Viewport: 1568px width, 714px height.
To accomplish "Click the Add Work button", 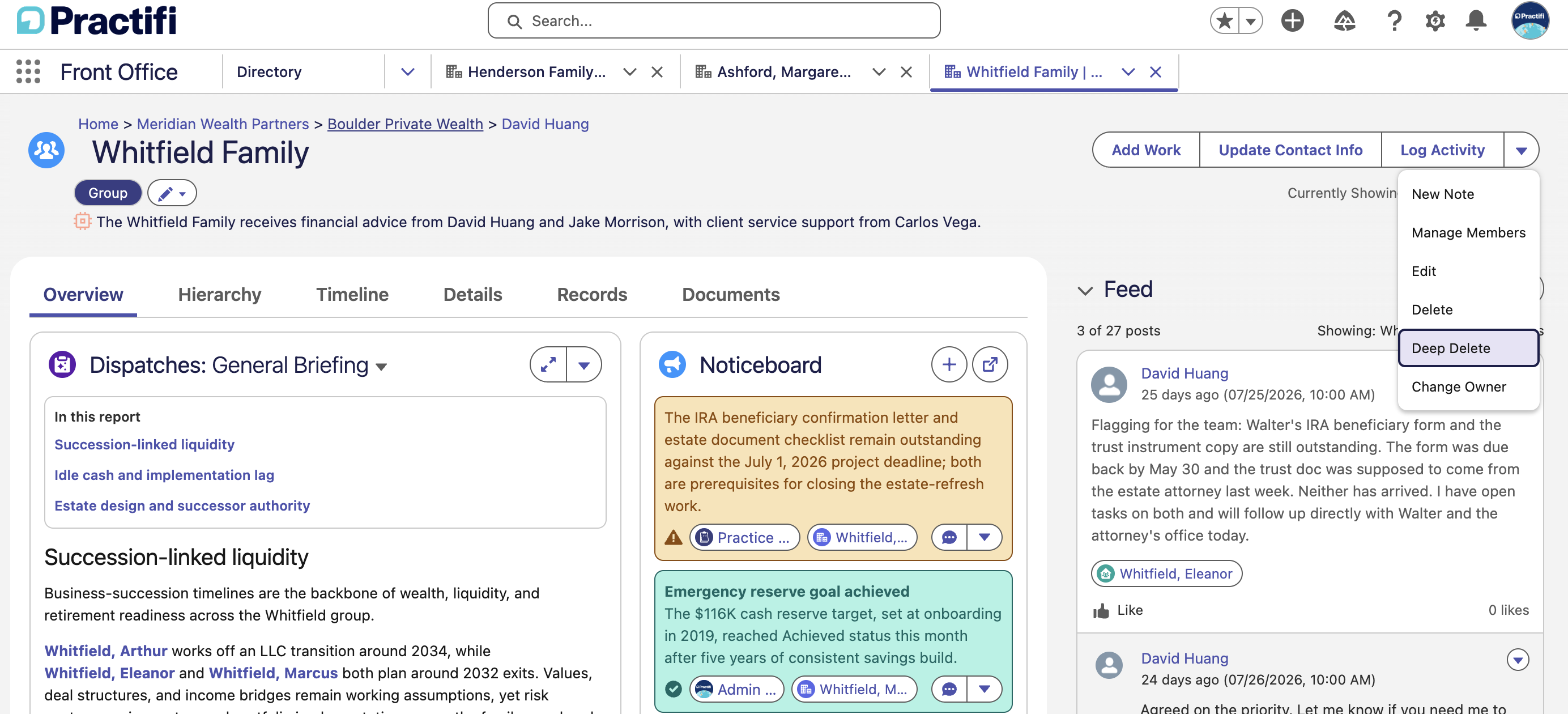I will click(x=1146, y=150).
